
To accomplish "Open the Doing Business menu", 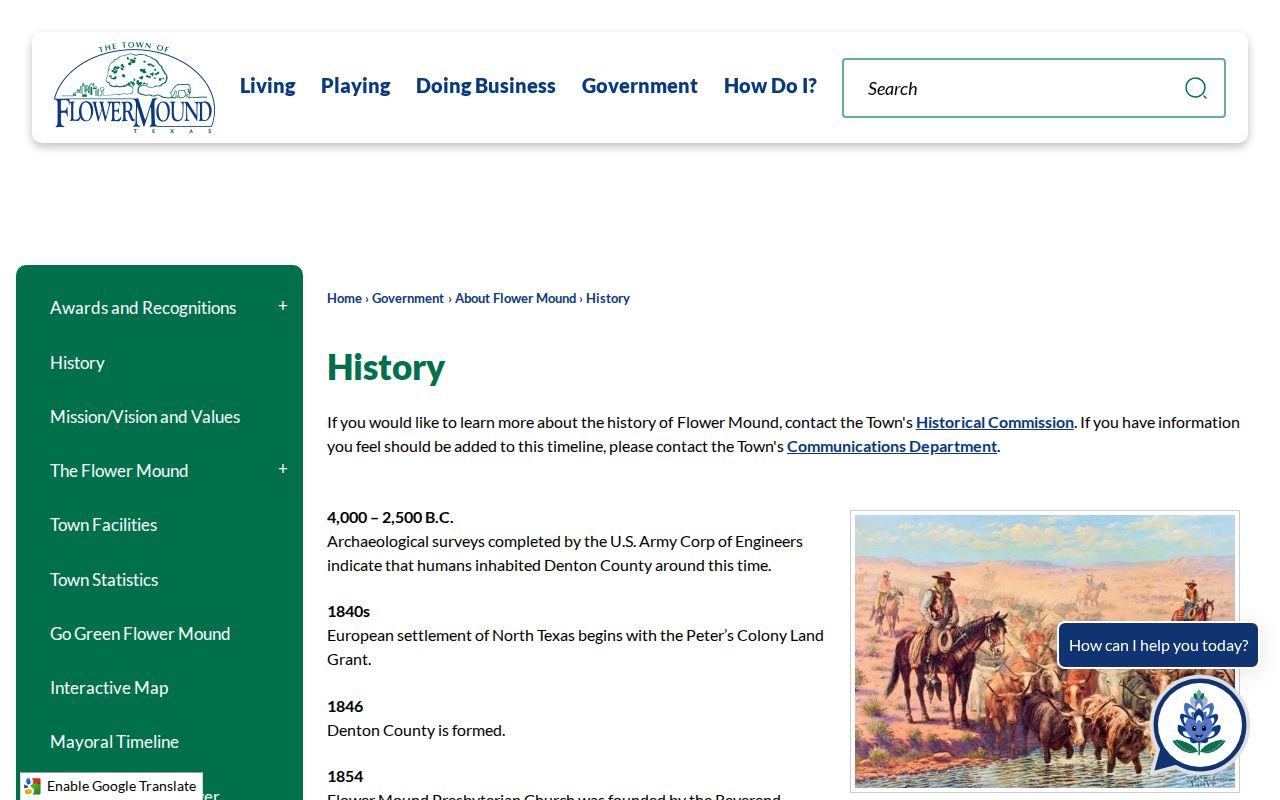I will click(x=485, y=86).
